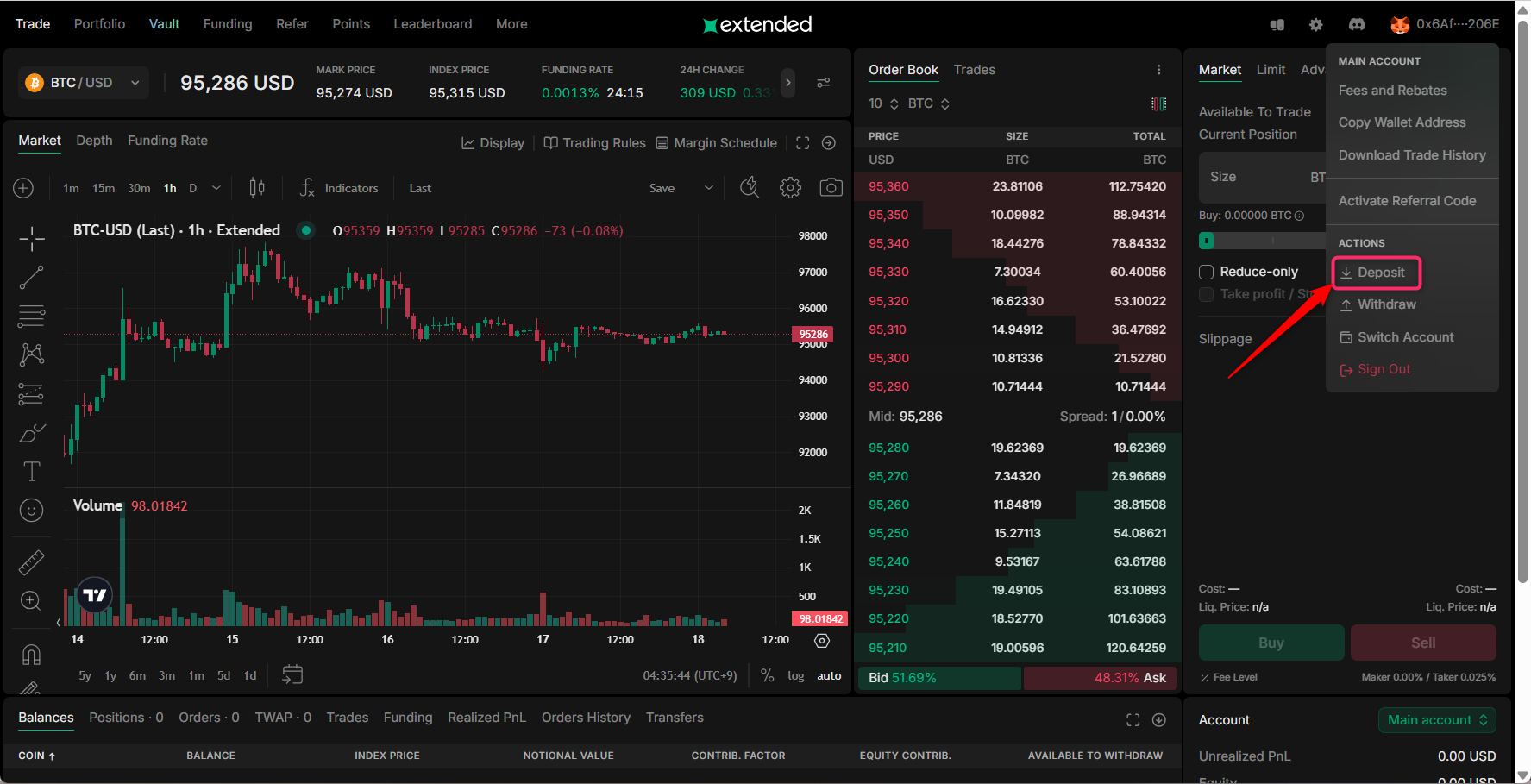The image size is (1531, 784).
Task: Click the order size slider handle
Action: 1207,241
